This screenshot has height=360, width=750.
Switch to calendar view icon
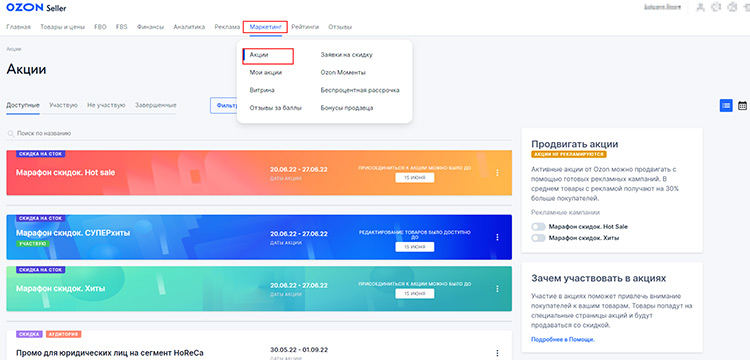pyautogui.click(x=742, y=106)
